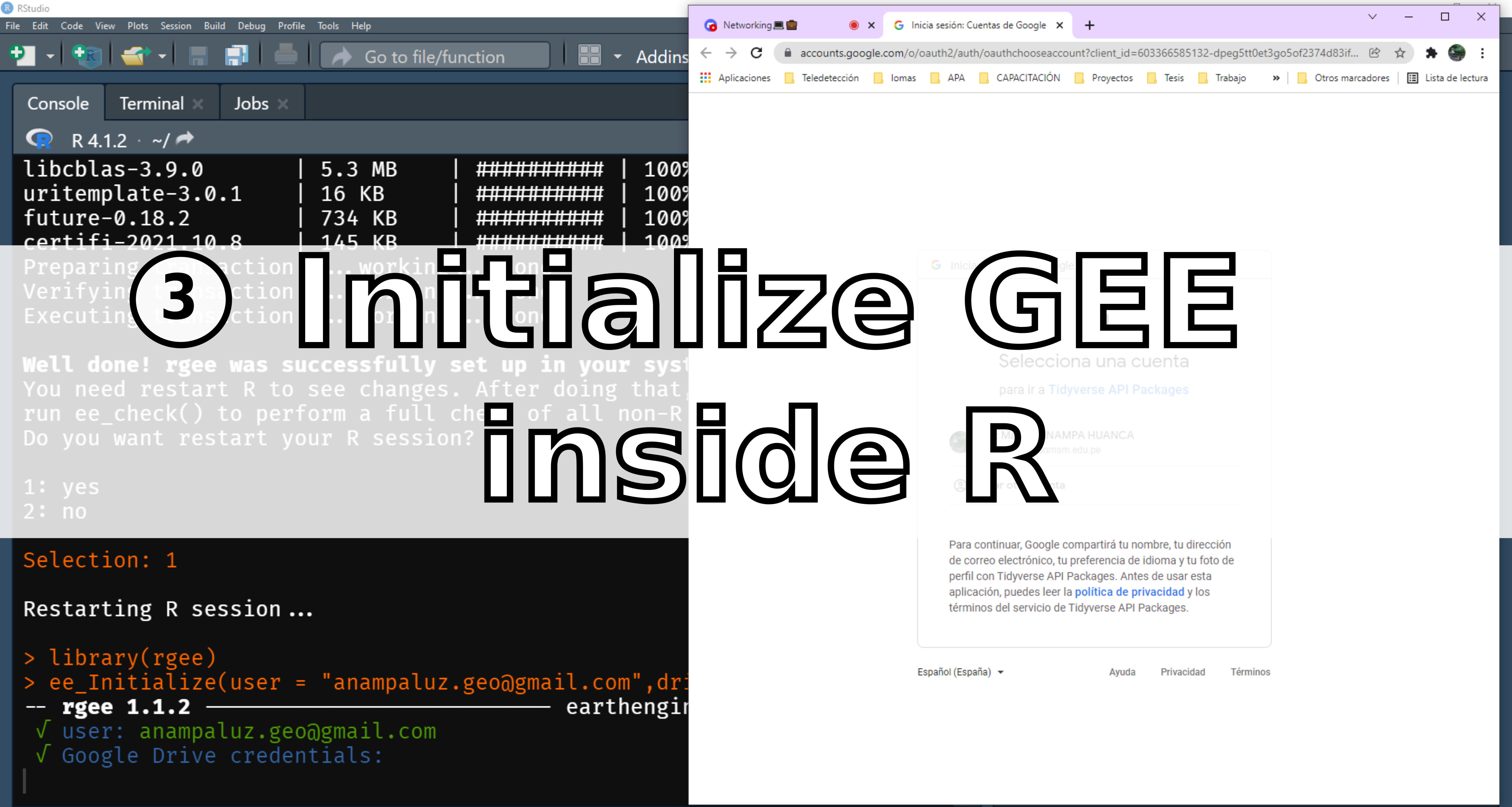Close the Terminal tab

pos(198,104)
